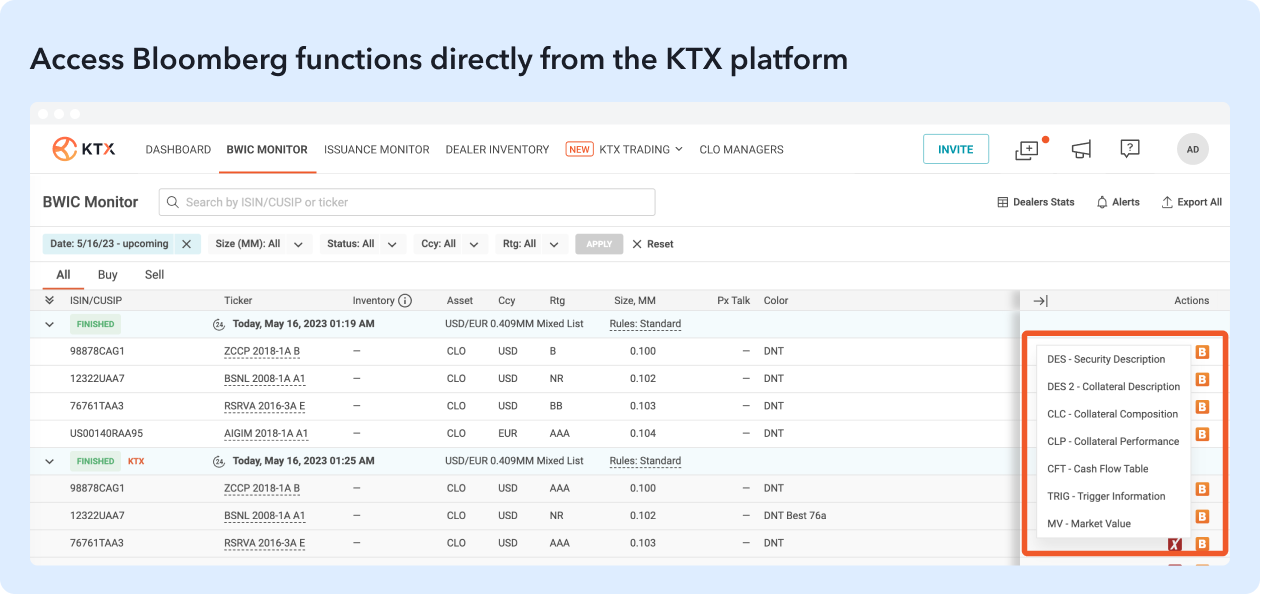1261x595 pixels.
Task: Open ZCCP 2018-1A B ticker in 01:19 group
Action: coord(262,352)
